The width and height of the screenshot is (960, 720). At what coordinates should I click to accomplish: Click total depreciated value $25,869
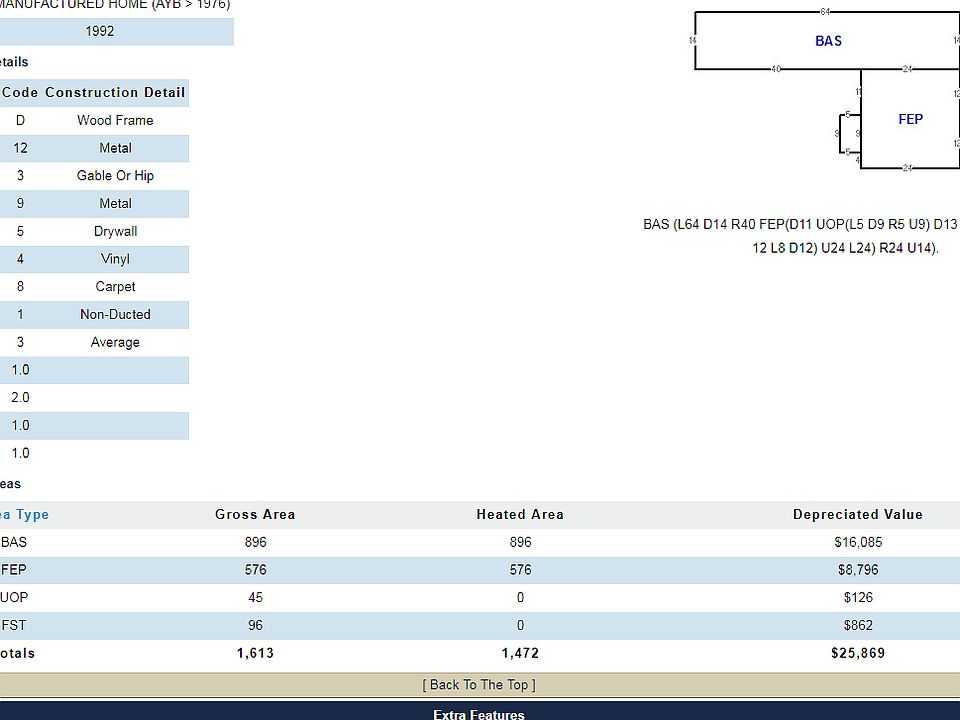point(858,653)
